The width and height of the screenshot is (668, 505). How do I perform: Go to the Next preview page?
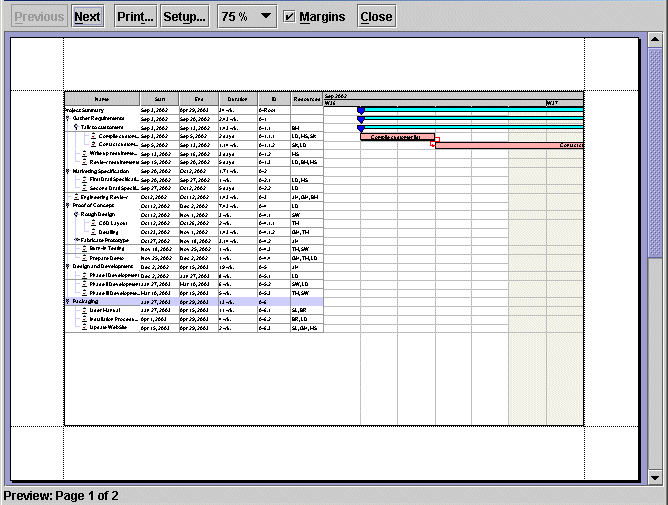[87, 17]
